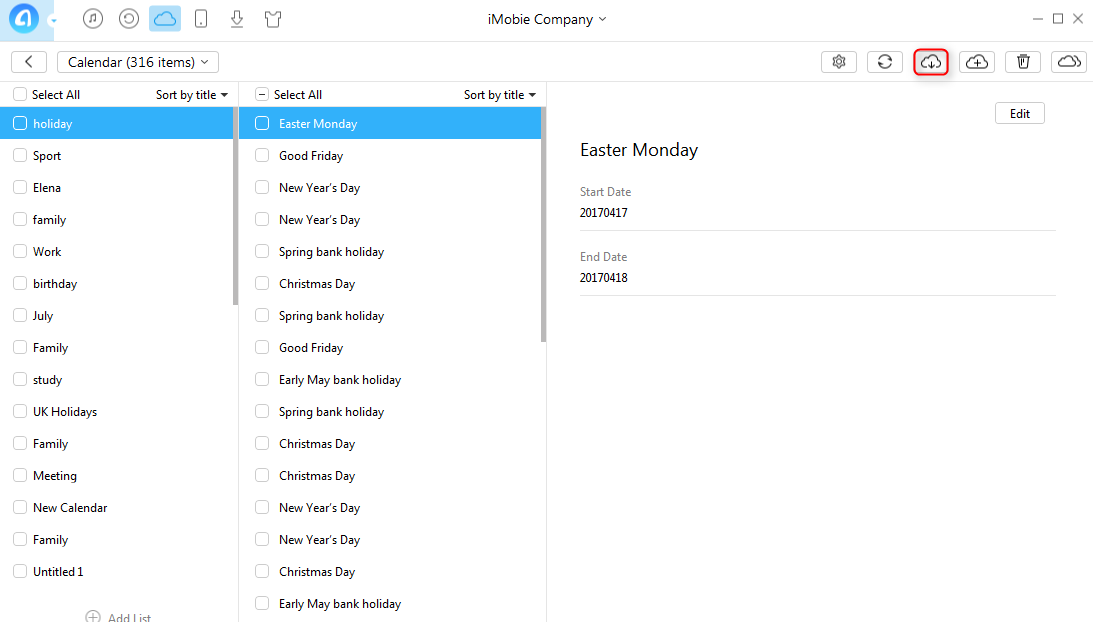Check the Untitled 1 calendar checkbox
1093x622 pixels.
tap(20, 571)
